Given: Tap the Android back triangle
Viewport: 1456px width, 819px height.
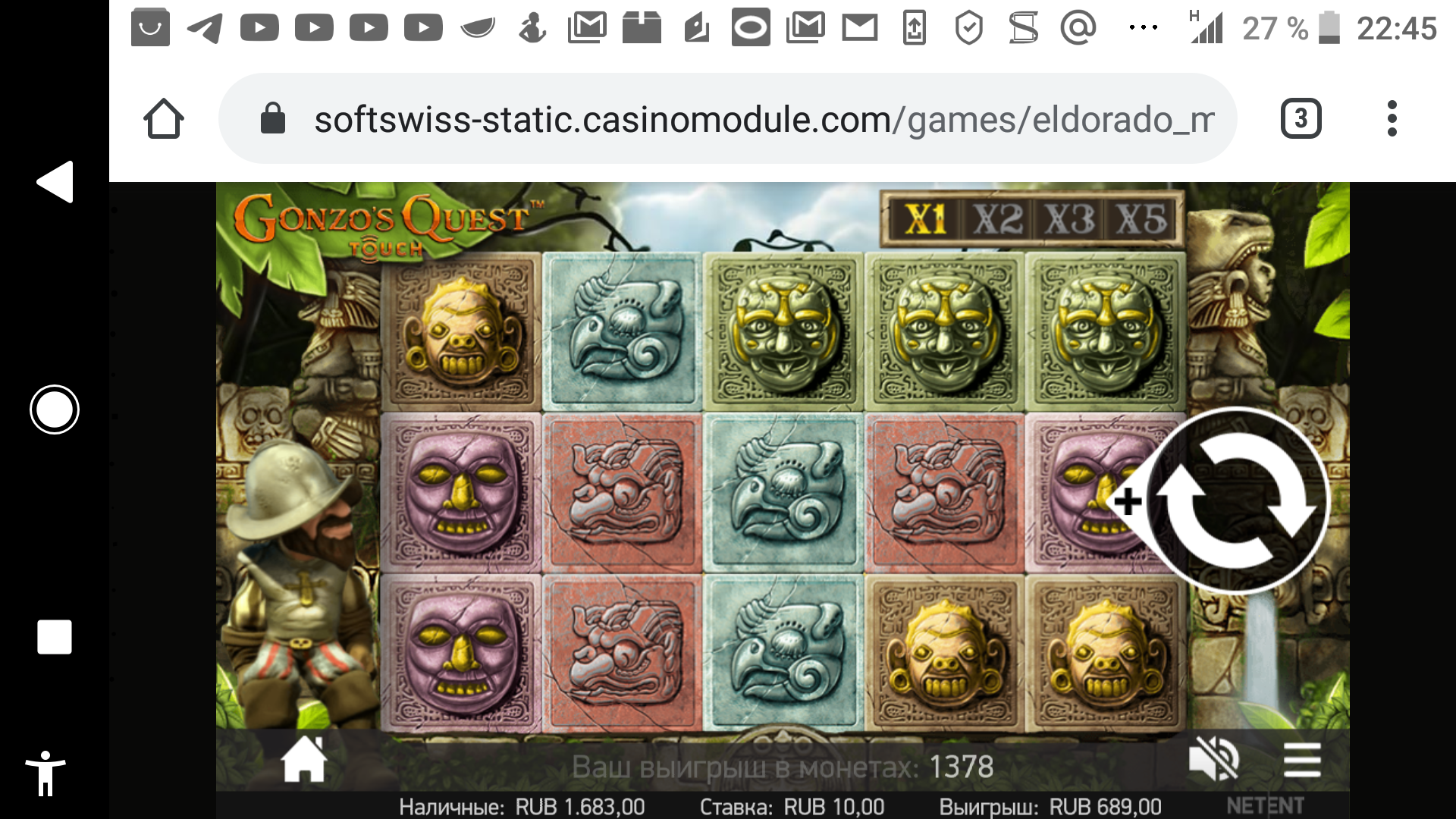Looking at the screenshot, I should [55, 182].
